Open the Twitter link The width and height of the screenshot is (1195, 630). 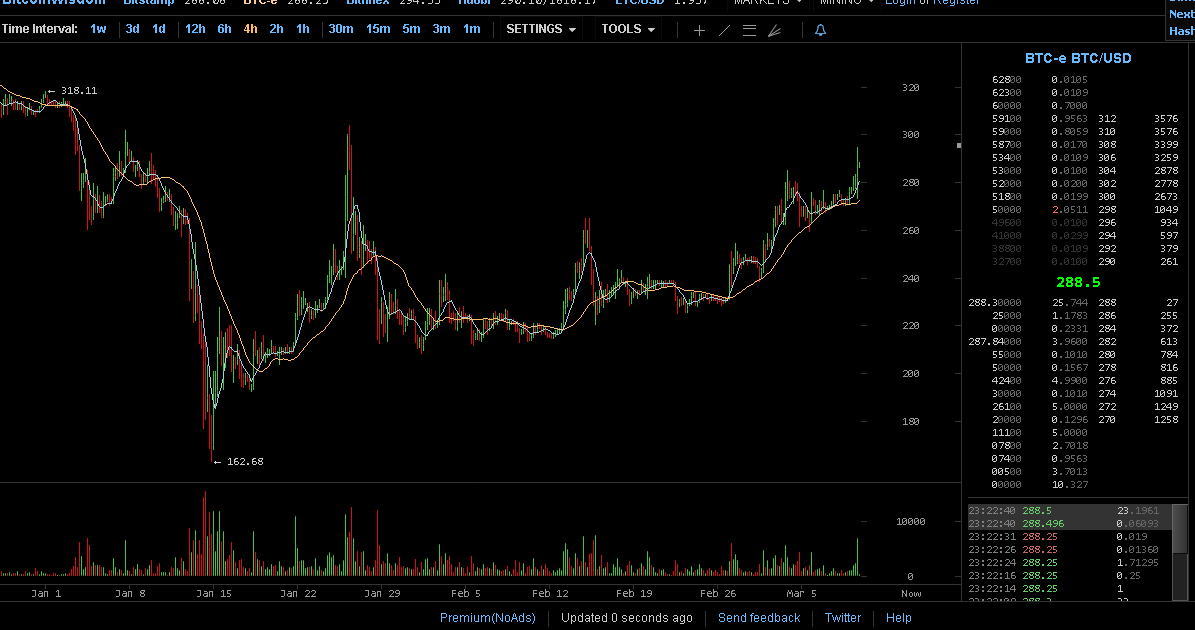[x=843, y=618]
